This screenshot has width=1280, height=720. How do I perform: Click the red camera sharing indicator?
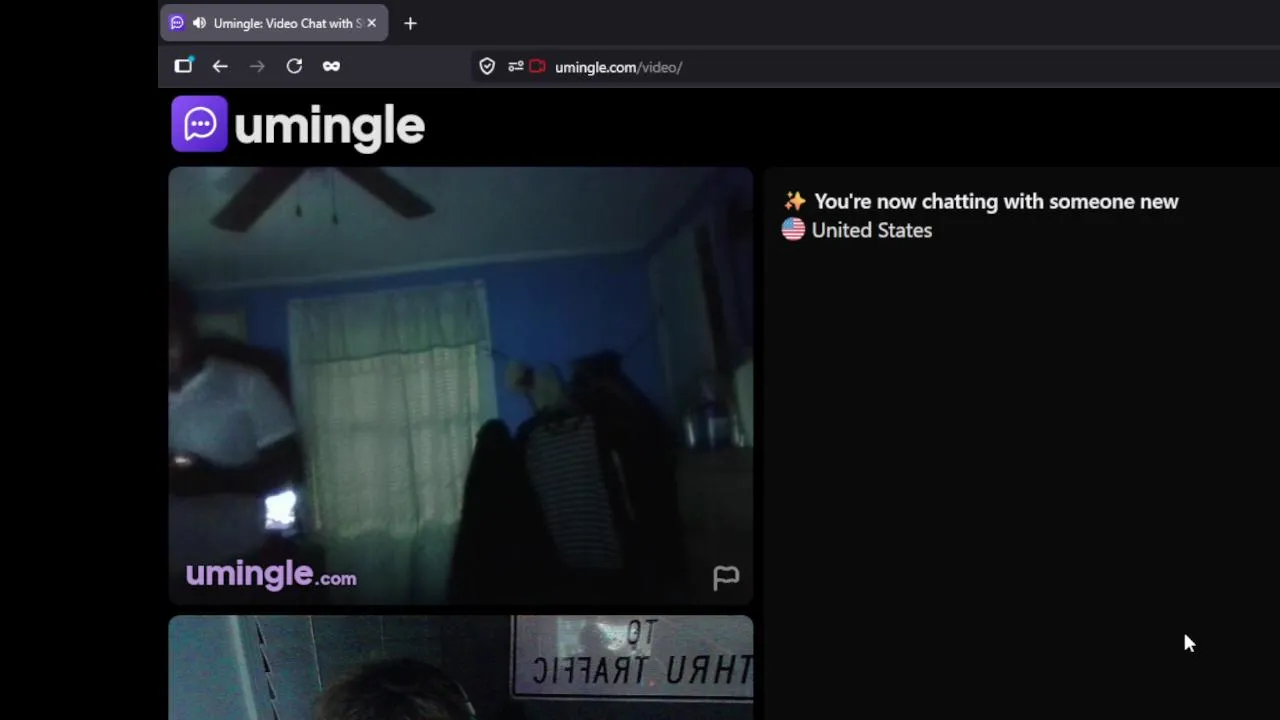(x=537, y=67)
